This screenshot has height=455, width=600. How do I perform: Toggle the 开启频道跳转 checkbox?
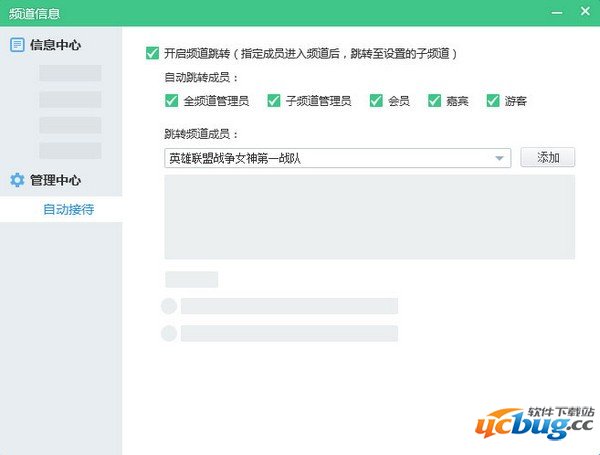point(152,53)
